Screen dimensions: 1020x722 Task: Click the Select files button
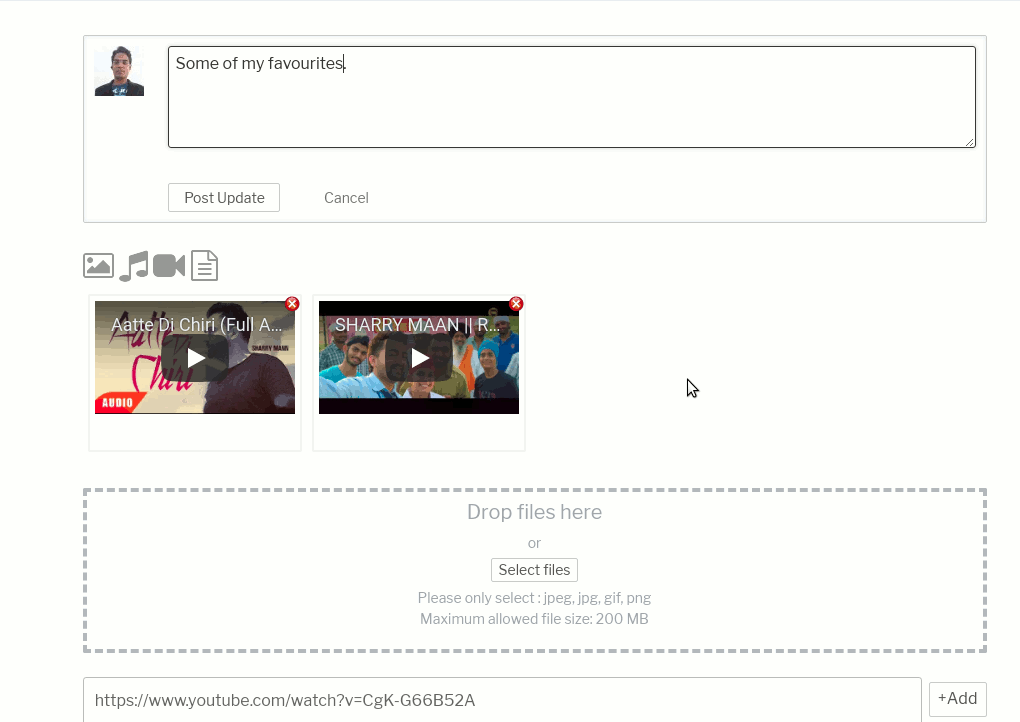click(534, 570)
